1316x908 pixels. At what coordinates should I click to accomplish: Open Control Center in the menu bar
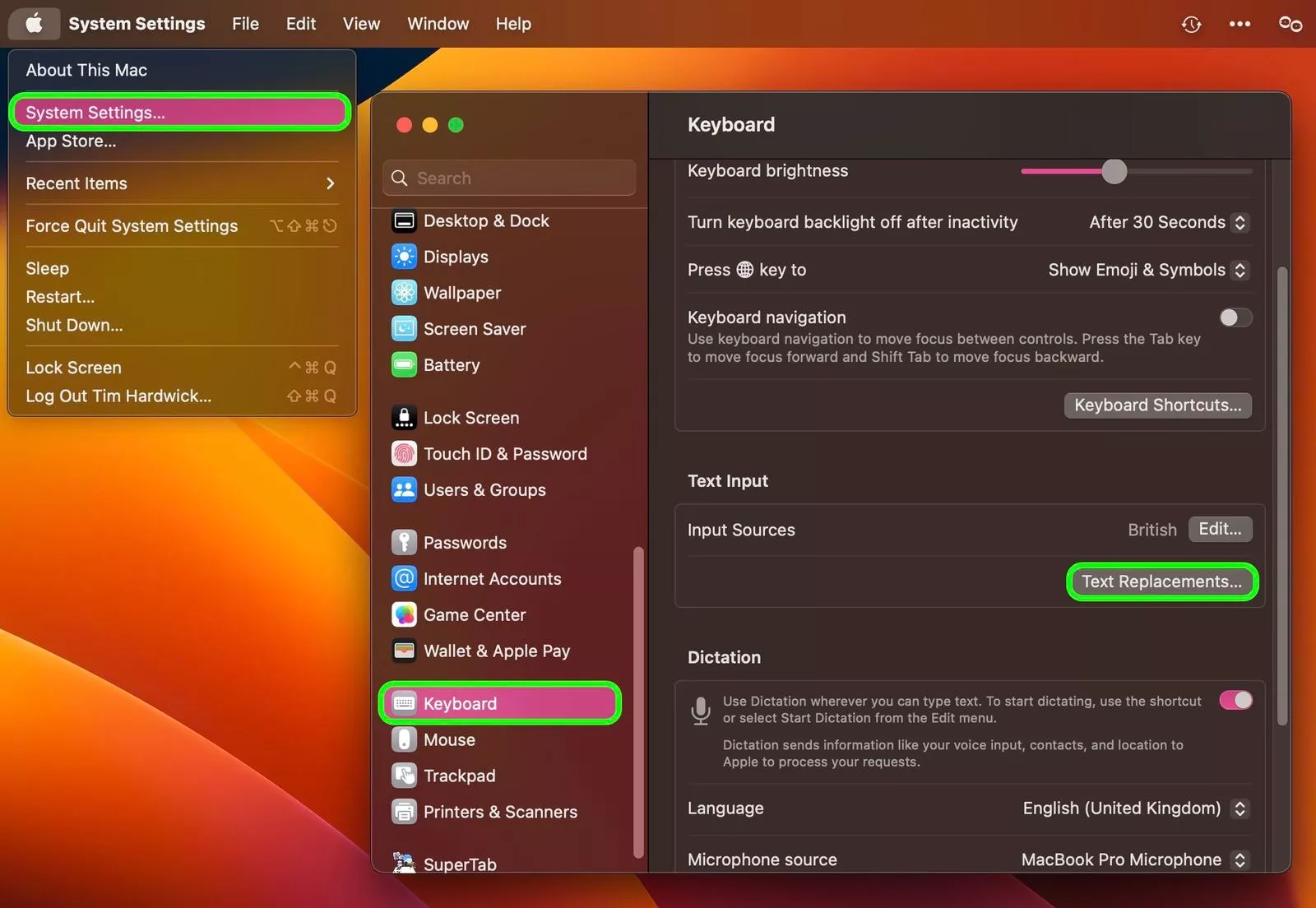[x=1290, y=24]
